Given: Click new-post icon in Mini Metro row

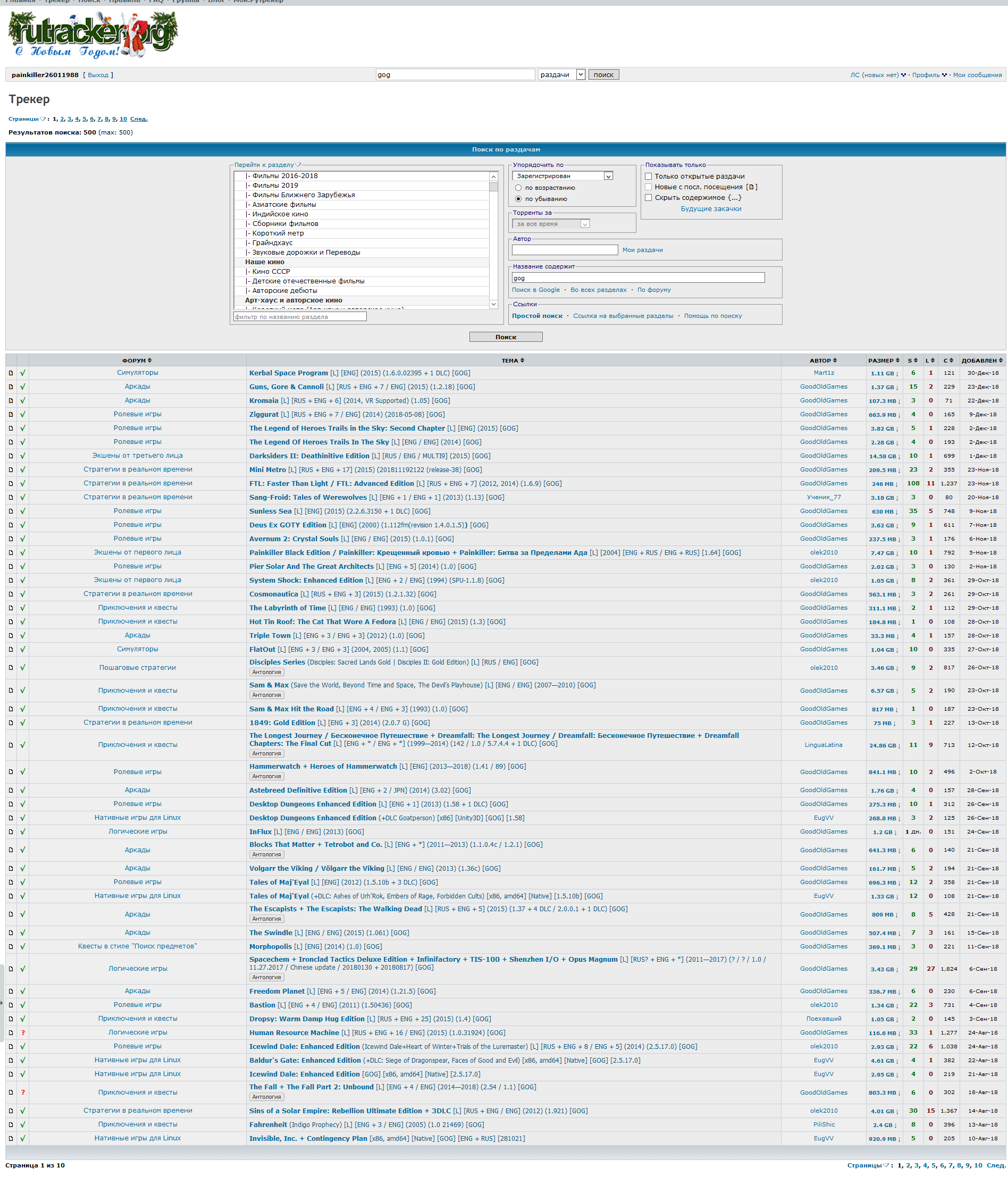Looking at the screenshot, I should click(x=11, y=469).
